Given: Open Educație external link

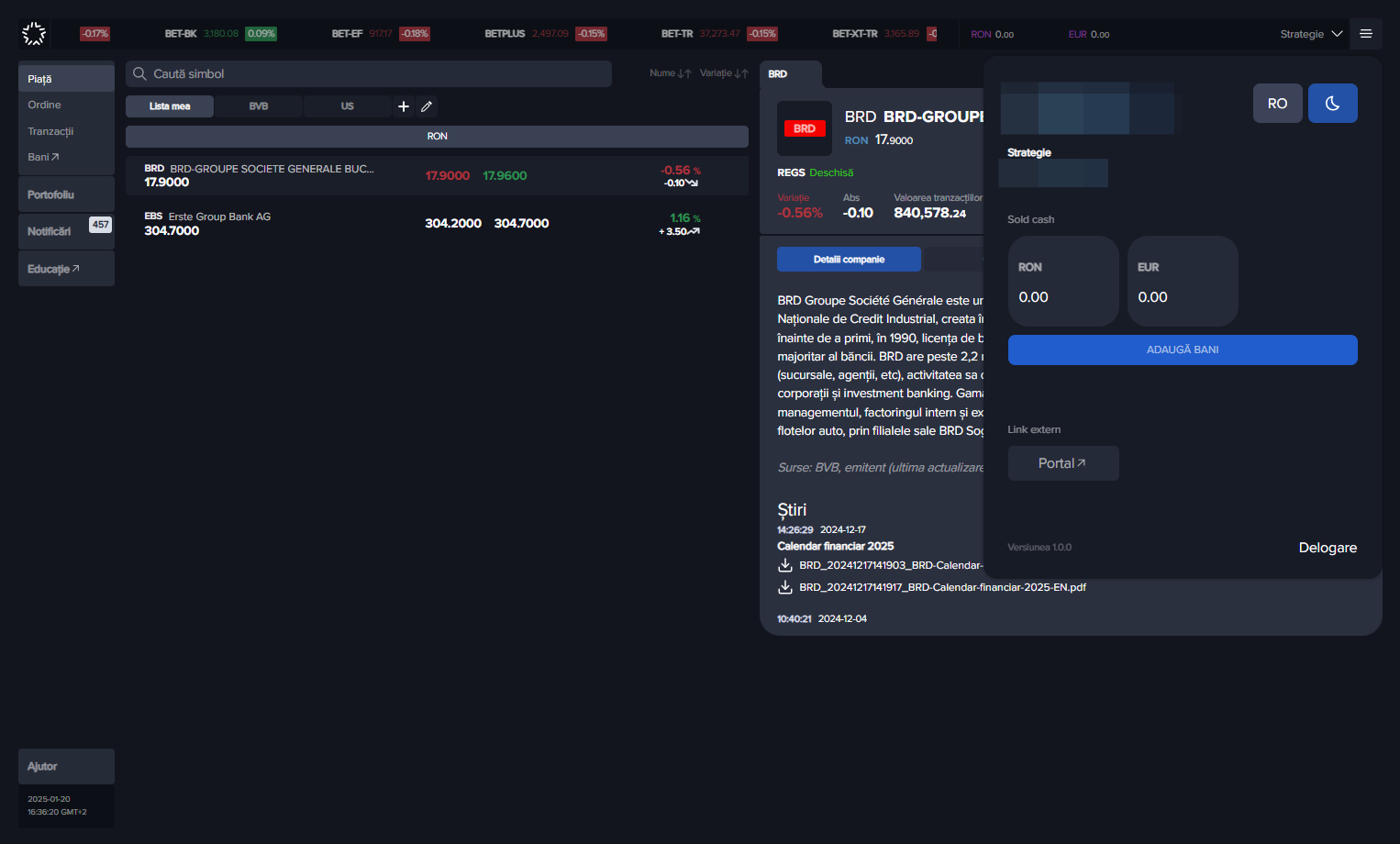Looking at the screenshot, I should (66, 269).
